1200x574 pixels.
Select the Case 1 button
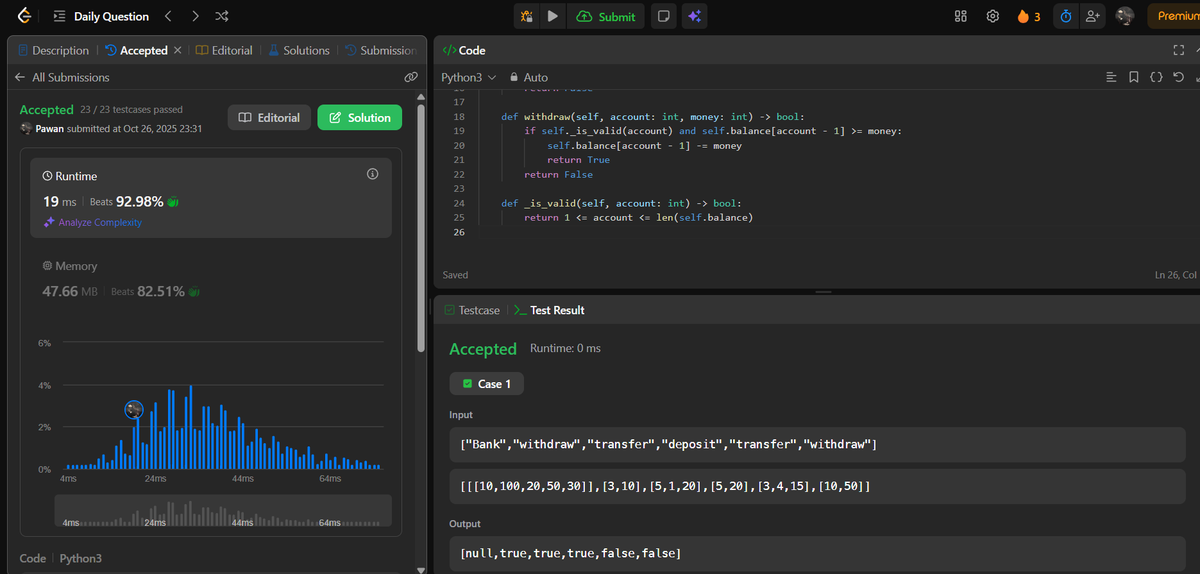pos(486,384)
